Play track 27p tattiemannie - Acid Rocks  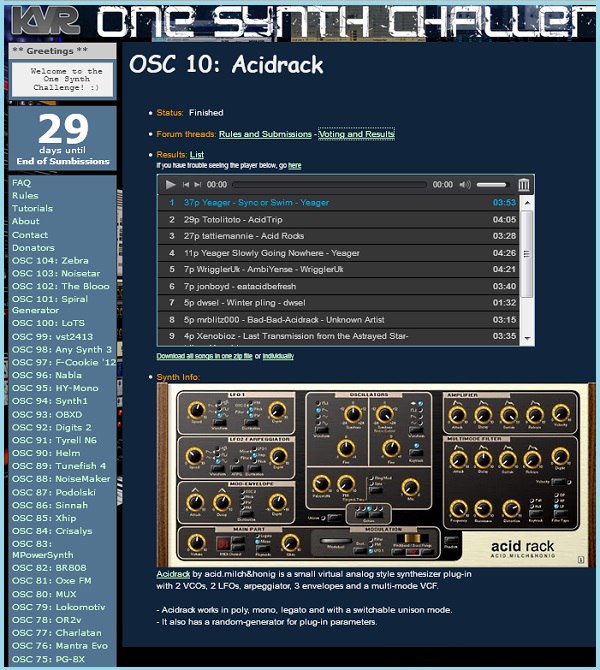click(338, 236)
